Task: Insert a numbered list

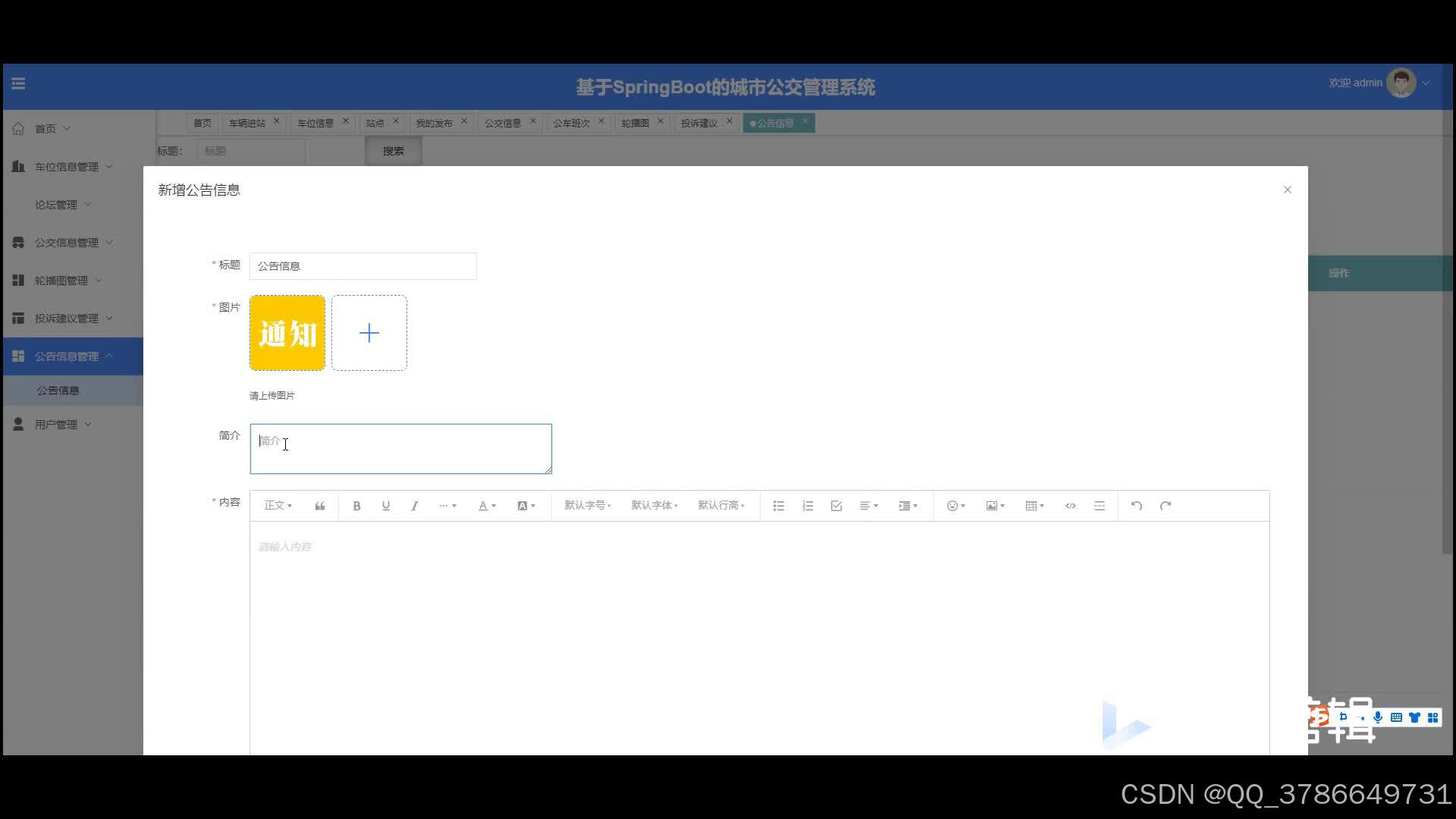Action: (808, 506)
